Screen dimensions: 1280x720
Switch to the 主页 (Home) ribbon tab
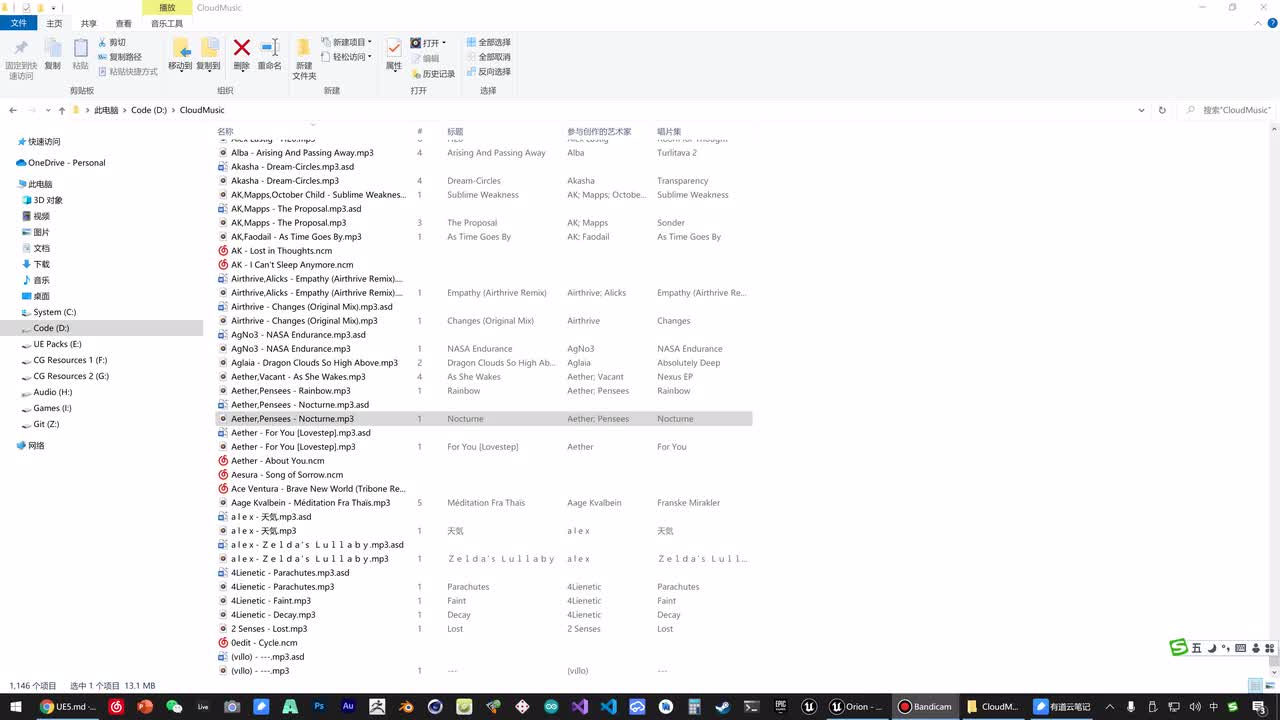[x=54, y=23]
